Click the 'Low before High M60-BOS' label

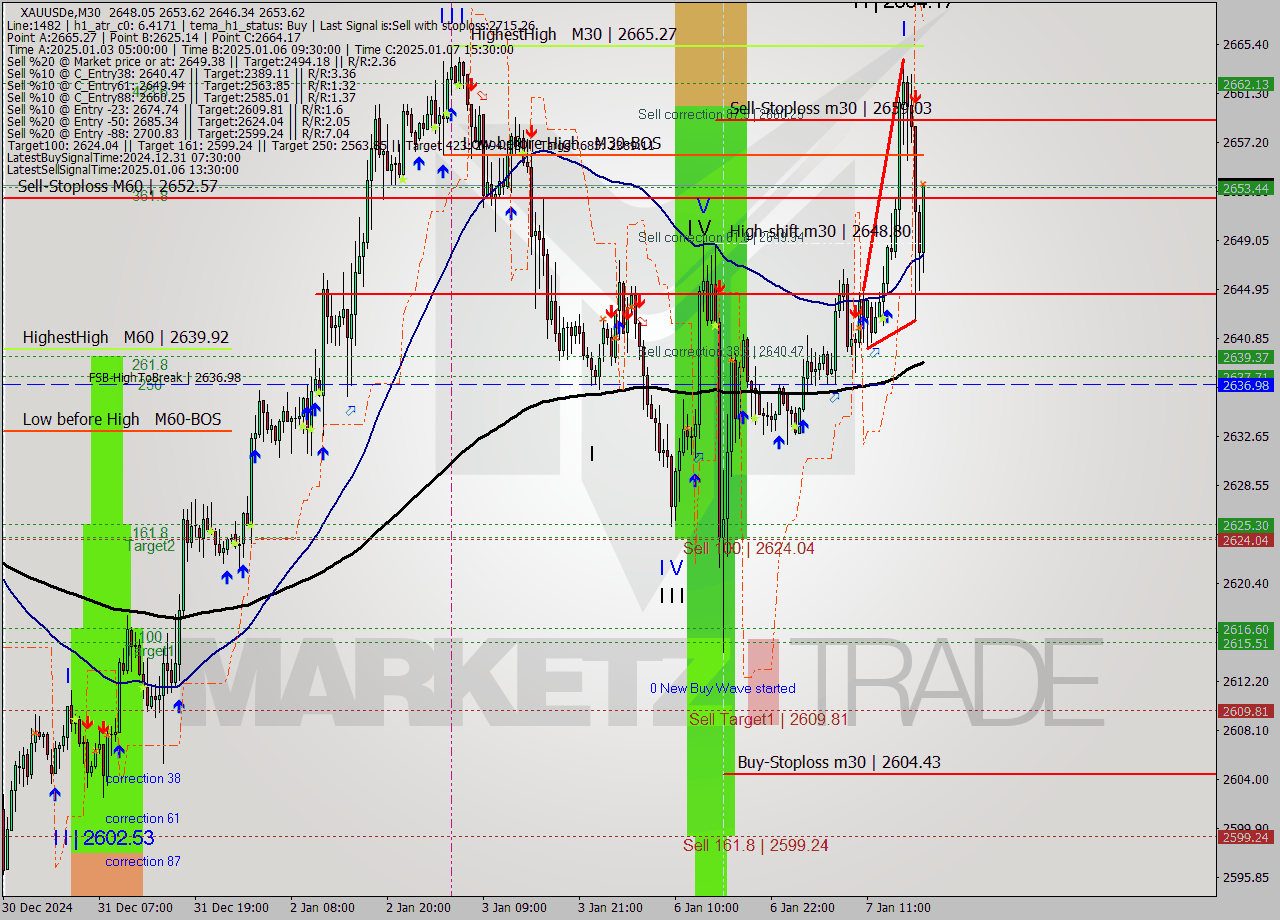[x=122, y=419]
